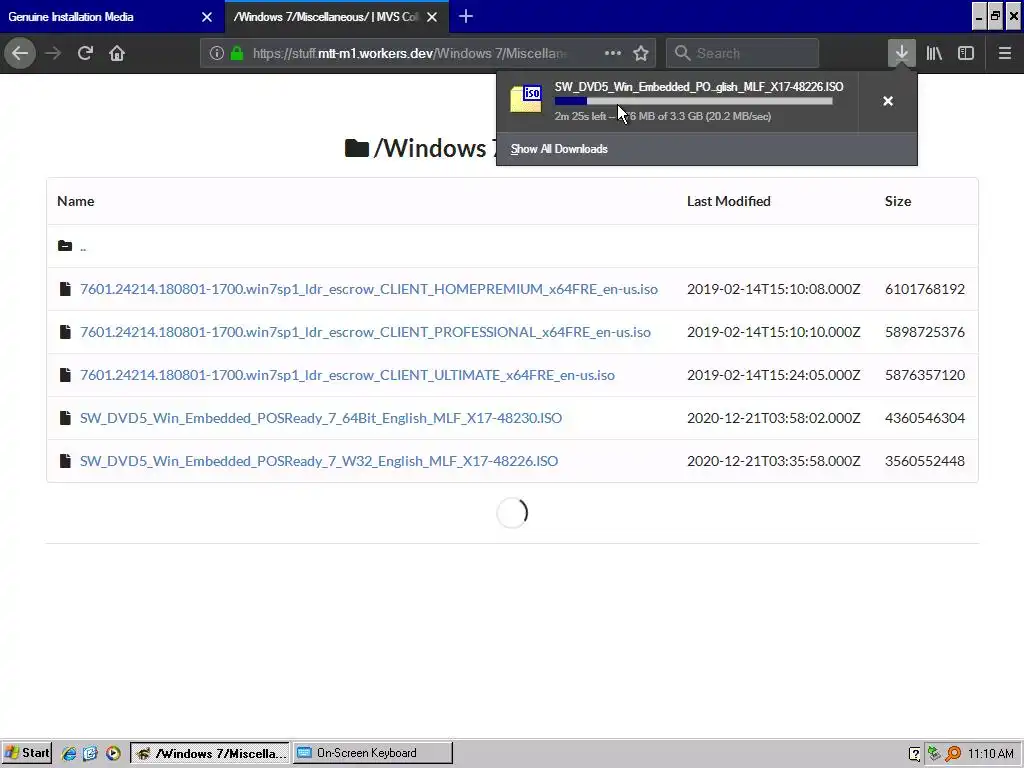Open the Firefox home page
The image size is (1024, 768).
(x=117, y=53)
